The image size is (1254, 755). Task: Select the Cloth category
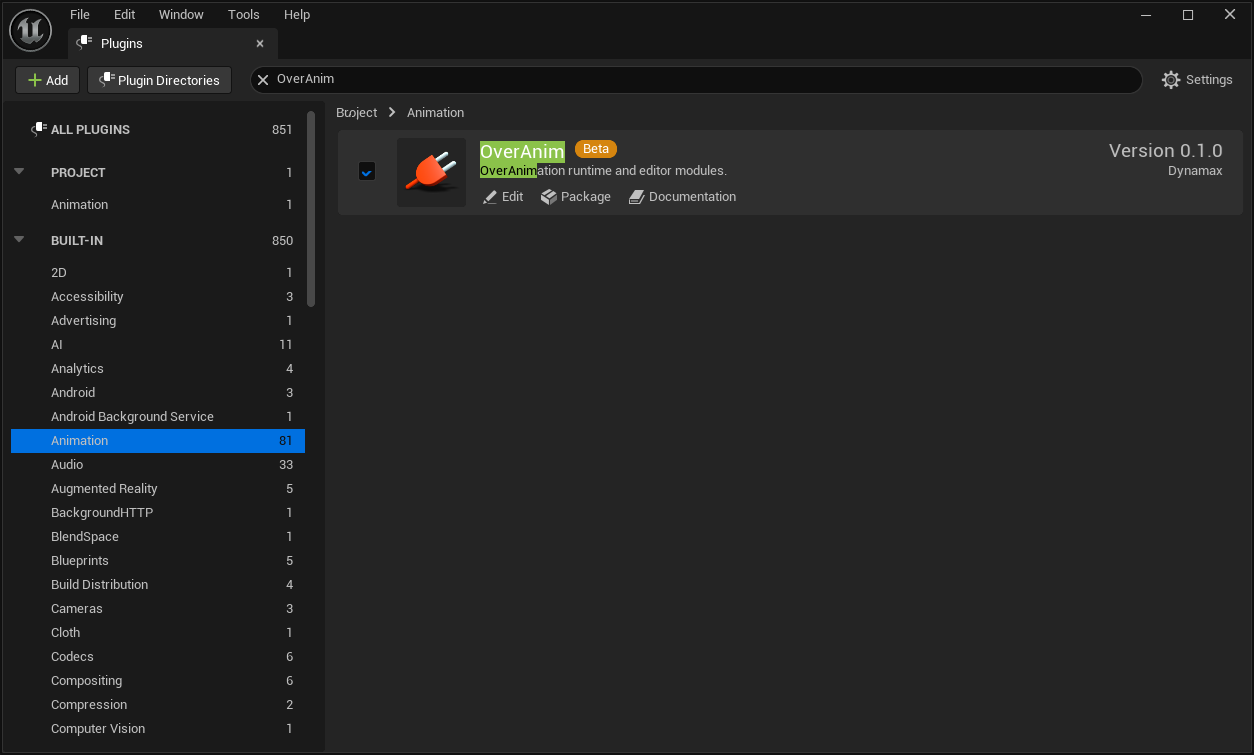tap(158, 632)
